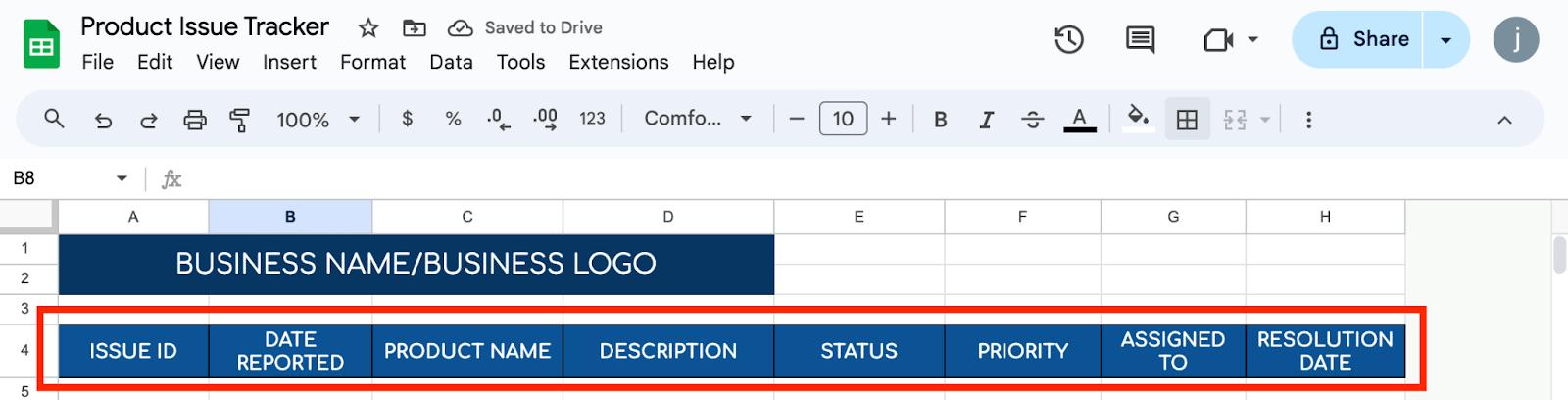The height and width of the screenshot is (400, 1568).
Task: Toggle bold formatting
Action: point(941,120)
